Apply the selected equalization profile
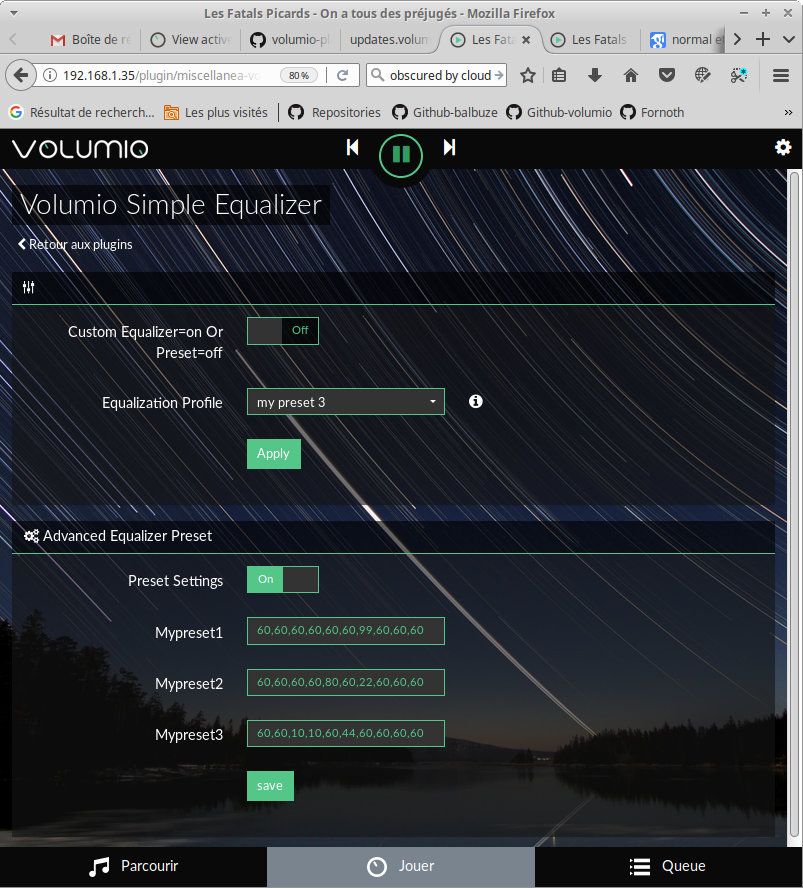Screen dimensions: 803x888 (x=274, y=454)
